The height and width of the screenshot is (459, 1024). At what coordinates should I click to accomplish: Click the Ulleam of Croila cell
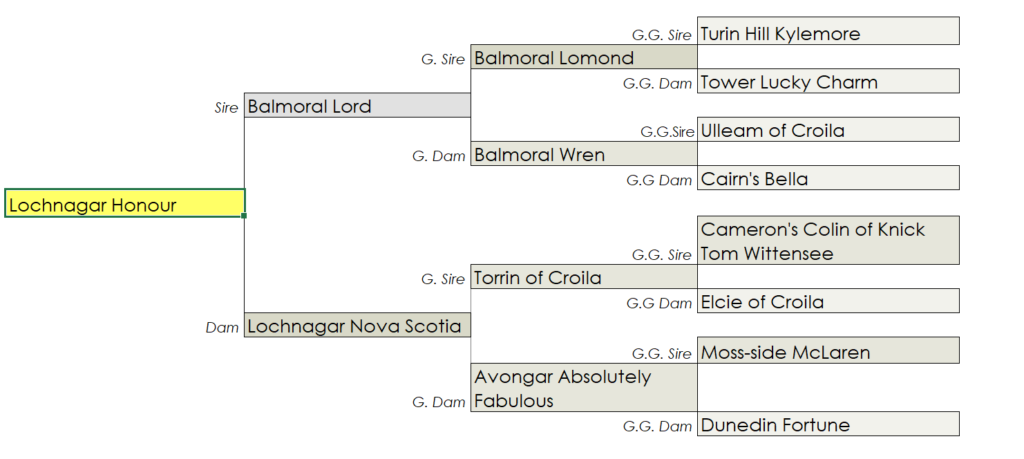coord(828,130)
